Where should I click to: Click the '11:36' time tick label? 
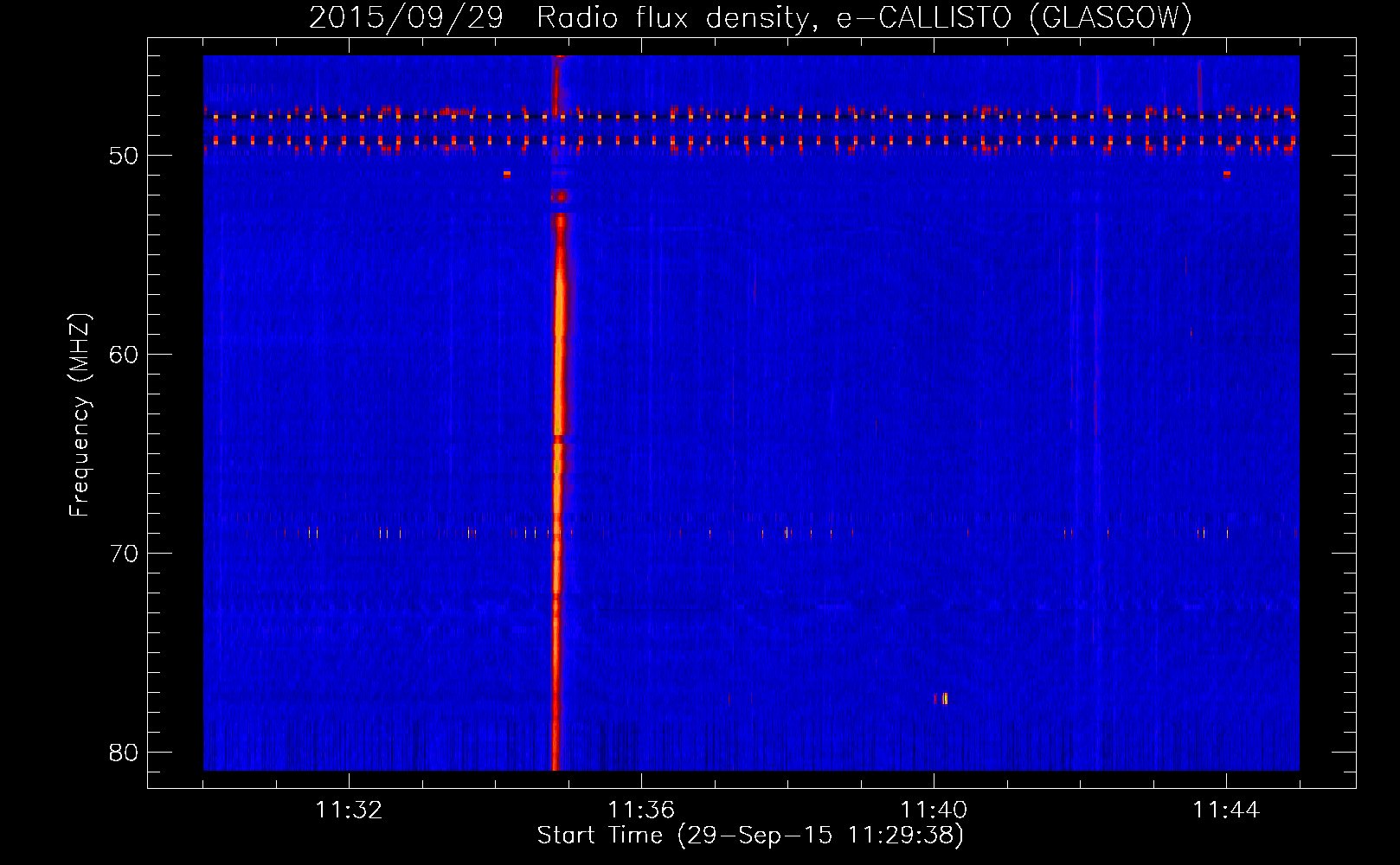pyautogui.click(x=641, y=811)
